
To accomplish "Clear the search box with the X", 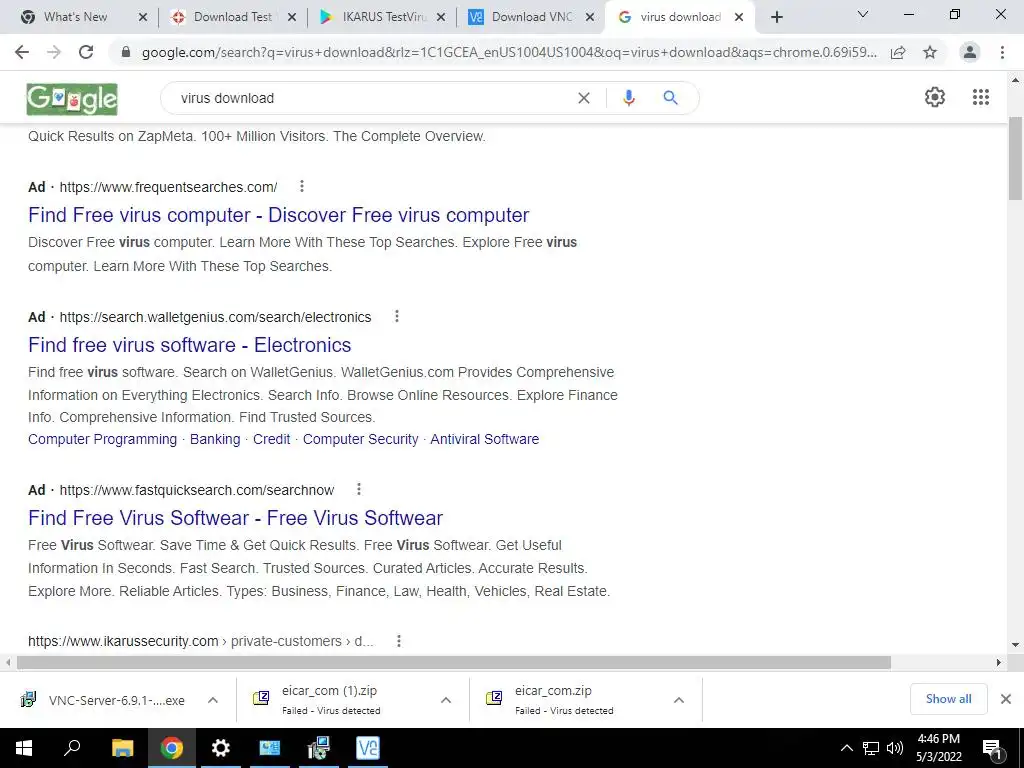I will click(584, 98).
